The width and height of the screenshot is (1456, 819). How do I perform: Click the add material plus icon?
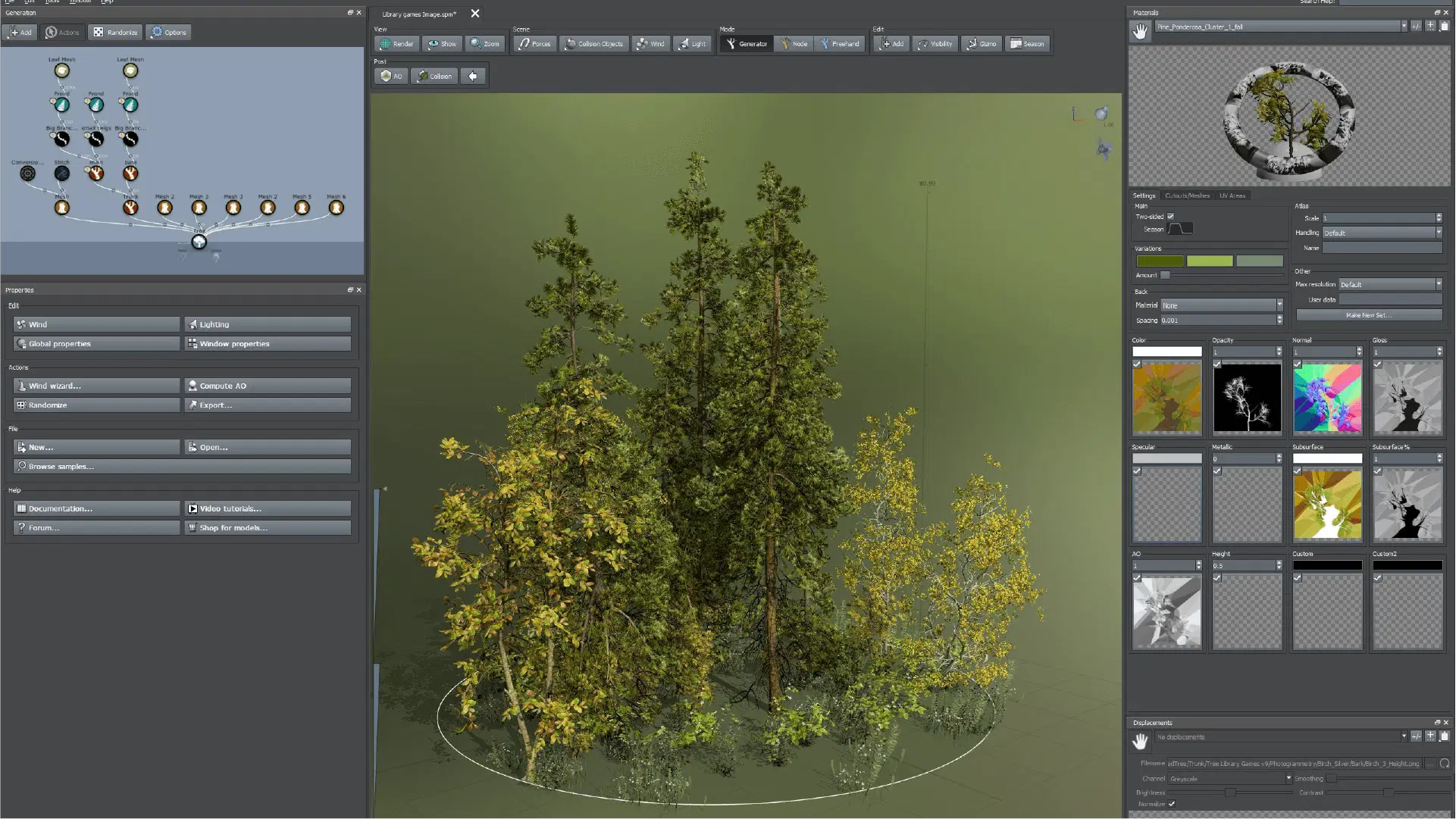point(1430,27)
